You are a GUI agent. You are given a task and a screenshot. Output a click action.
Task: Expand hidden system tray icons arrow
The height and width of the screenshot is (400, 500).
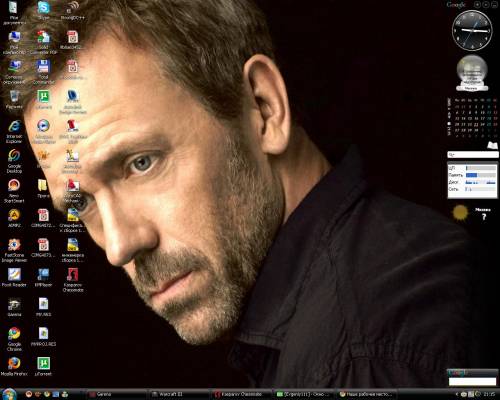click(x=456, y=395)
